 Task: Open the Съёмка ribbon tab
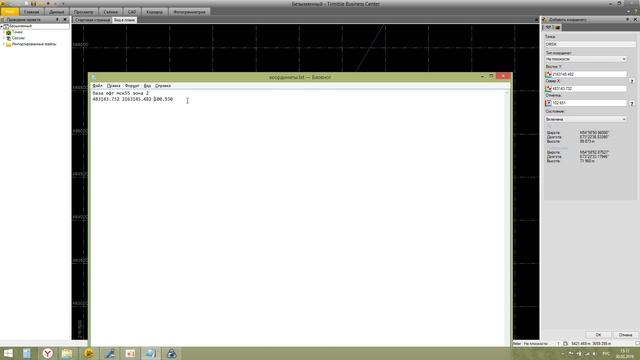coord(110,12)
